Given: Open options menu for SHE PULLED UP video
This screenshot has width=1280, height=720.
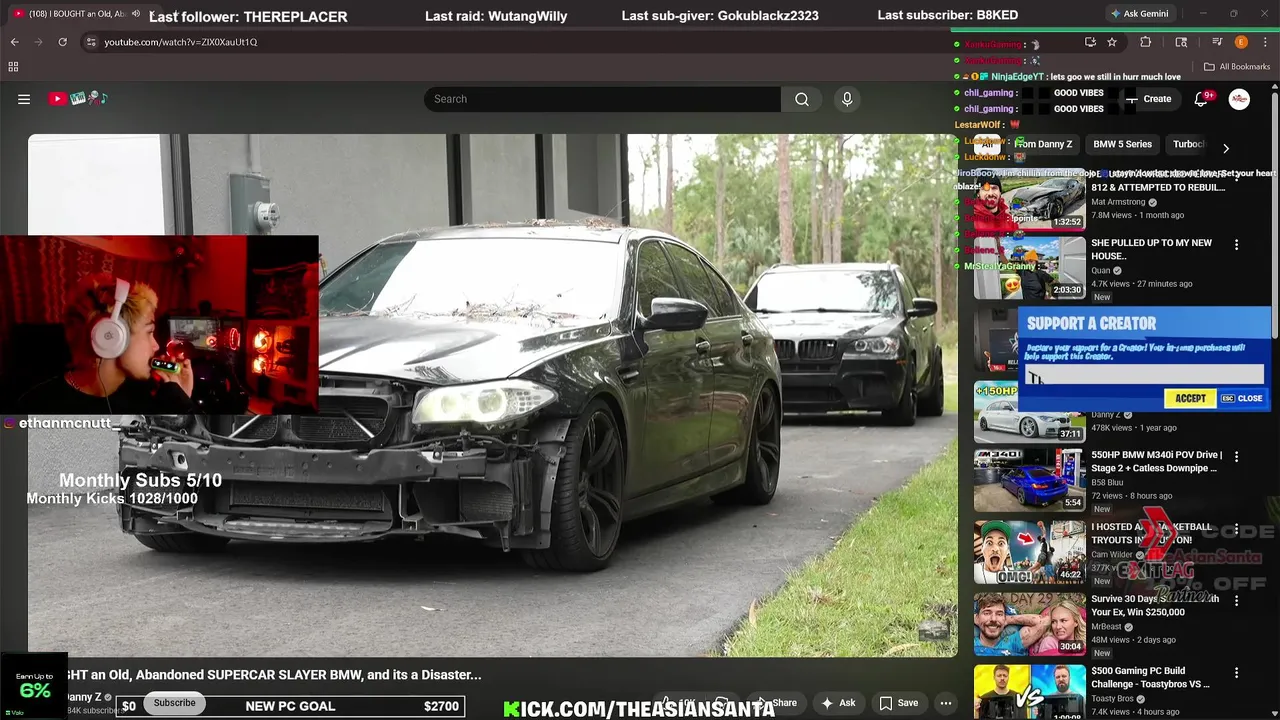Looking at the screenshot, I should [x=1236, y=245].
